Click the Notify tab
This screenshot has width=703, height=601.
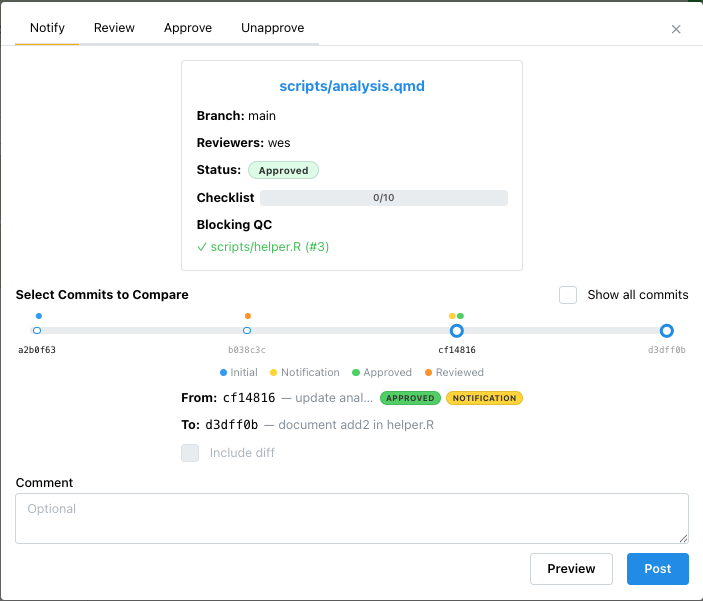click(x=47, y=28)
